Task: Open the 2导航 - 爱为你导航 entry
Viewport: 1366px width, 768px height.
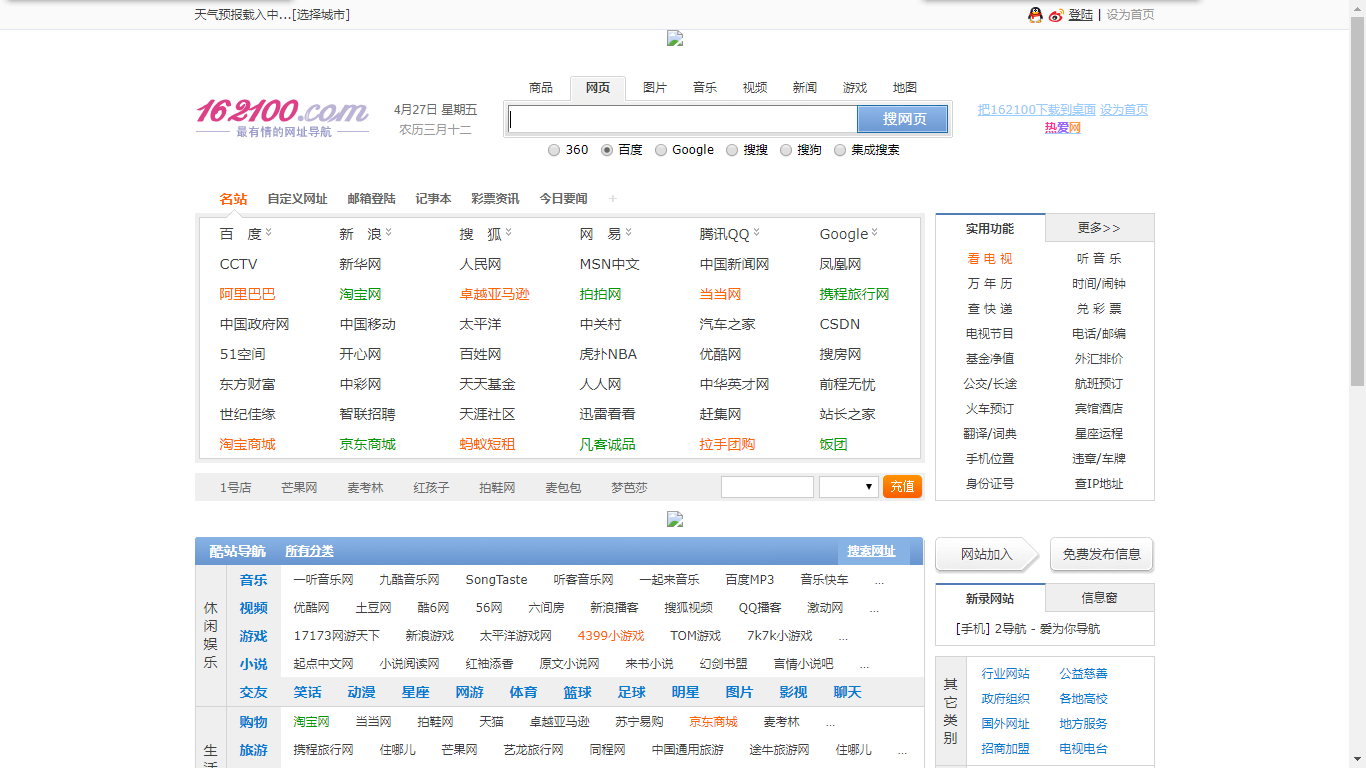Action: click(1048, 629)
